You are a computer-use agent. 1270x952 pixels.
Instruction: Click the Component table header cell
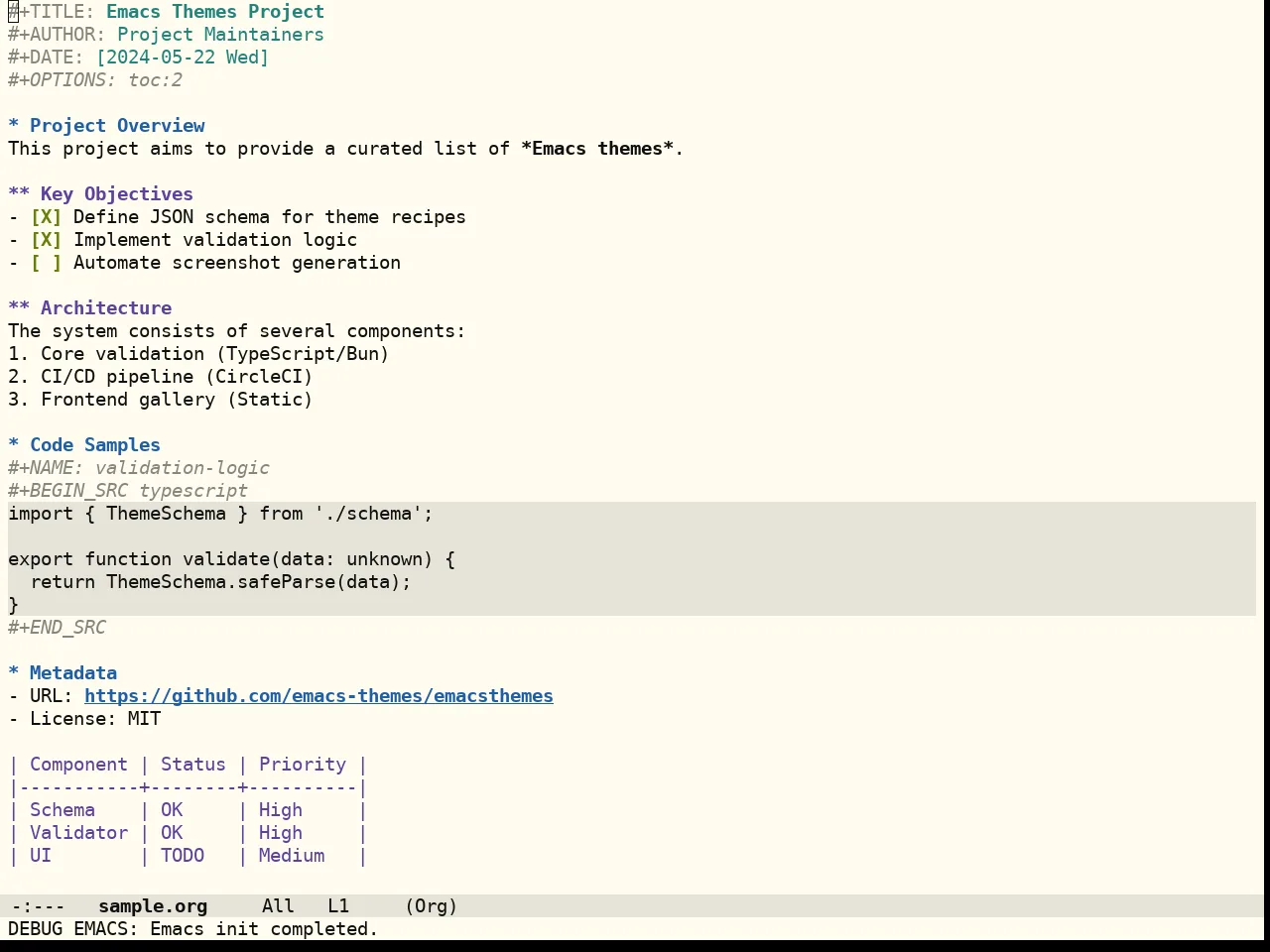tap(78, 765)
